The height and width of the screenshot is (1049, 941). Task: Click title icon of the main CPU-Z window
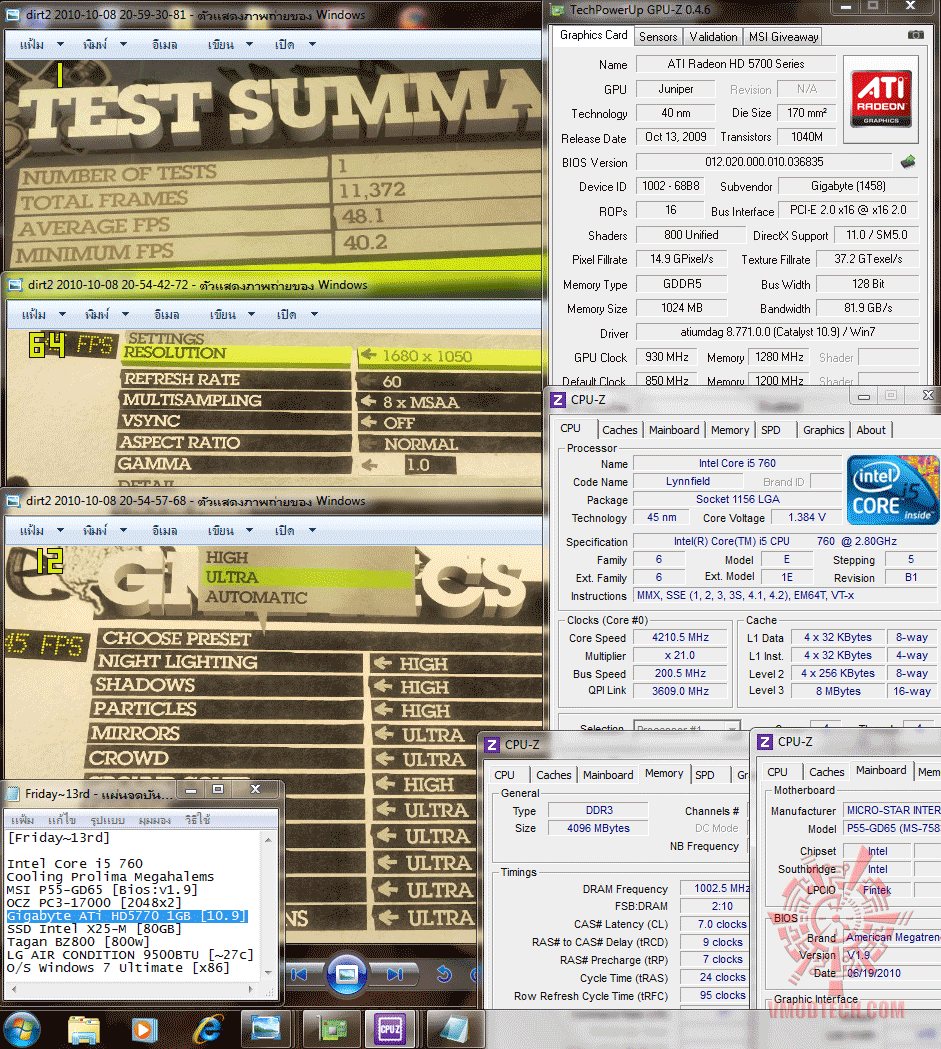(x=558, y=400)
